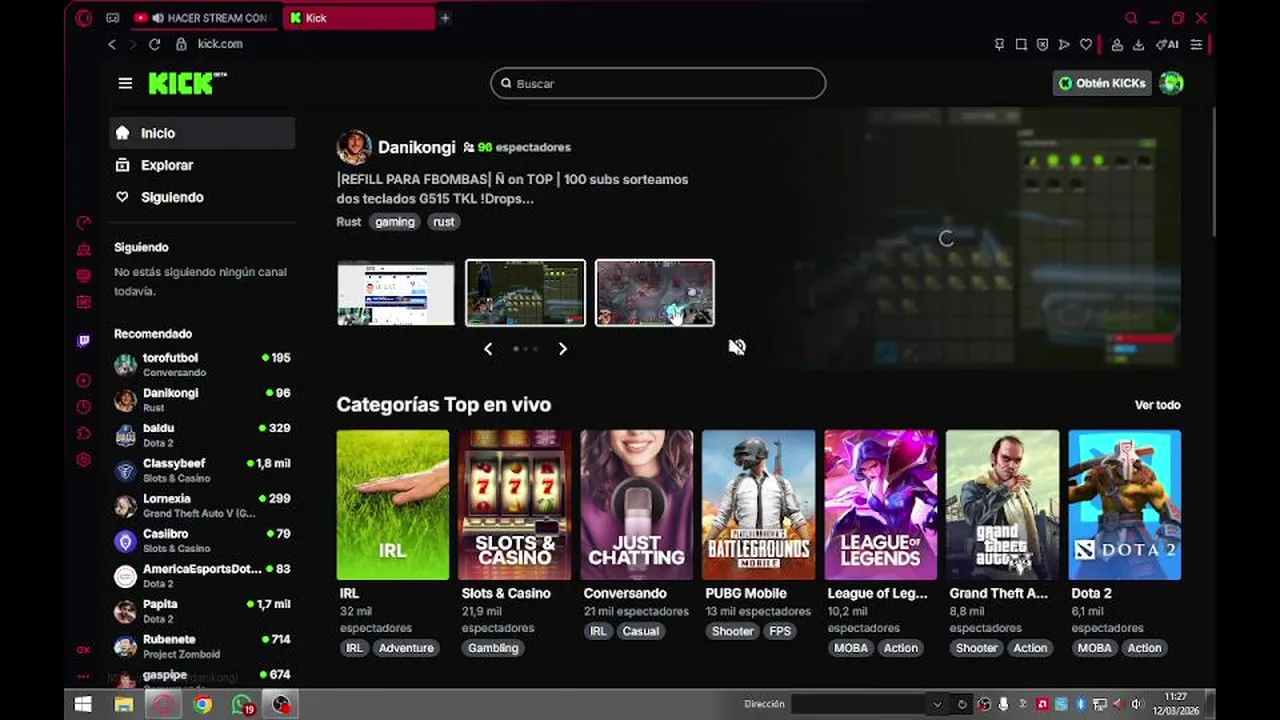This screenshot has width=1280, height=720.
Task: Click the Gambling tag under Slots & Casino
Action: point(494,648)
